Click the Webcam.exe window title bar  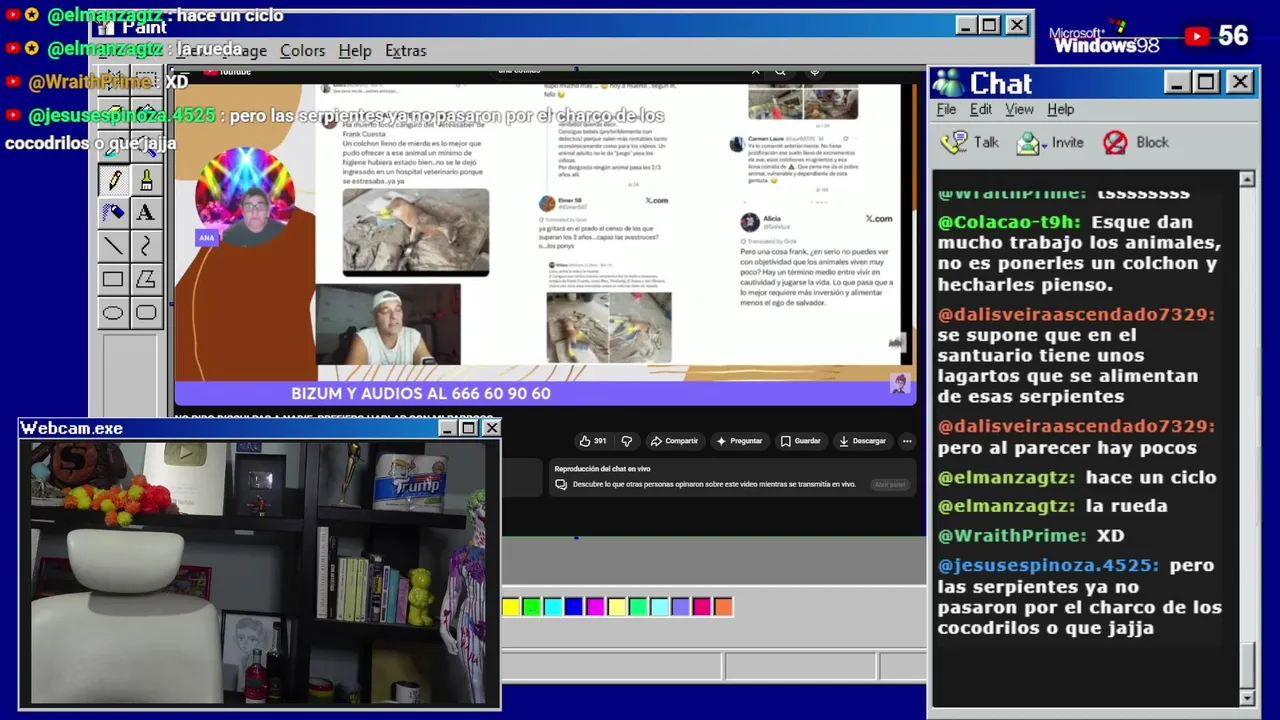click(260, 428)
